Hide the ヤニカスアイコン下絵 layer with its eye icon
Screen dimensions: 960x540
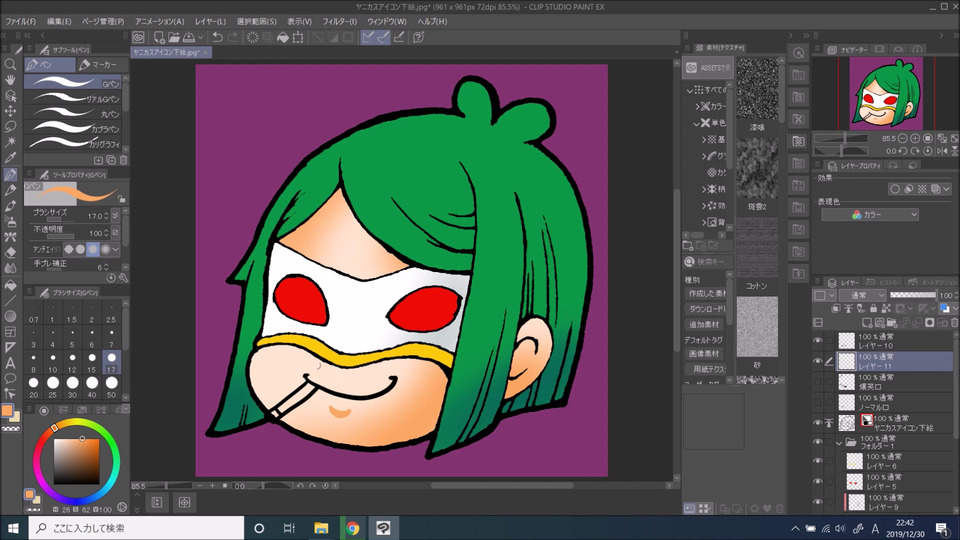(x=818, y=422)
